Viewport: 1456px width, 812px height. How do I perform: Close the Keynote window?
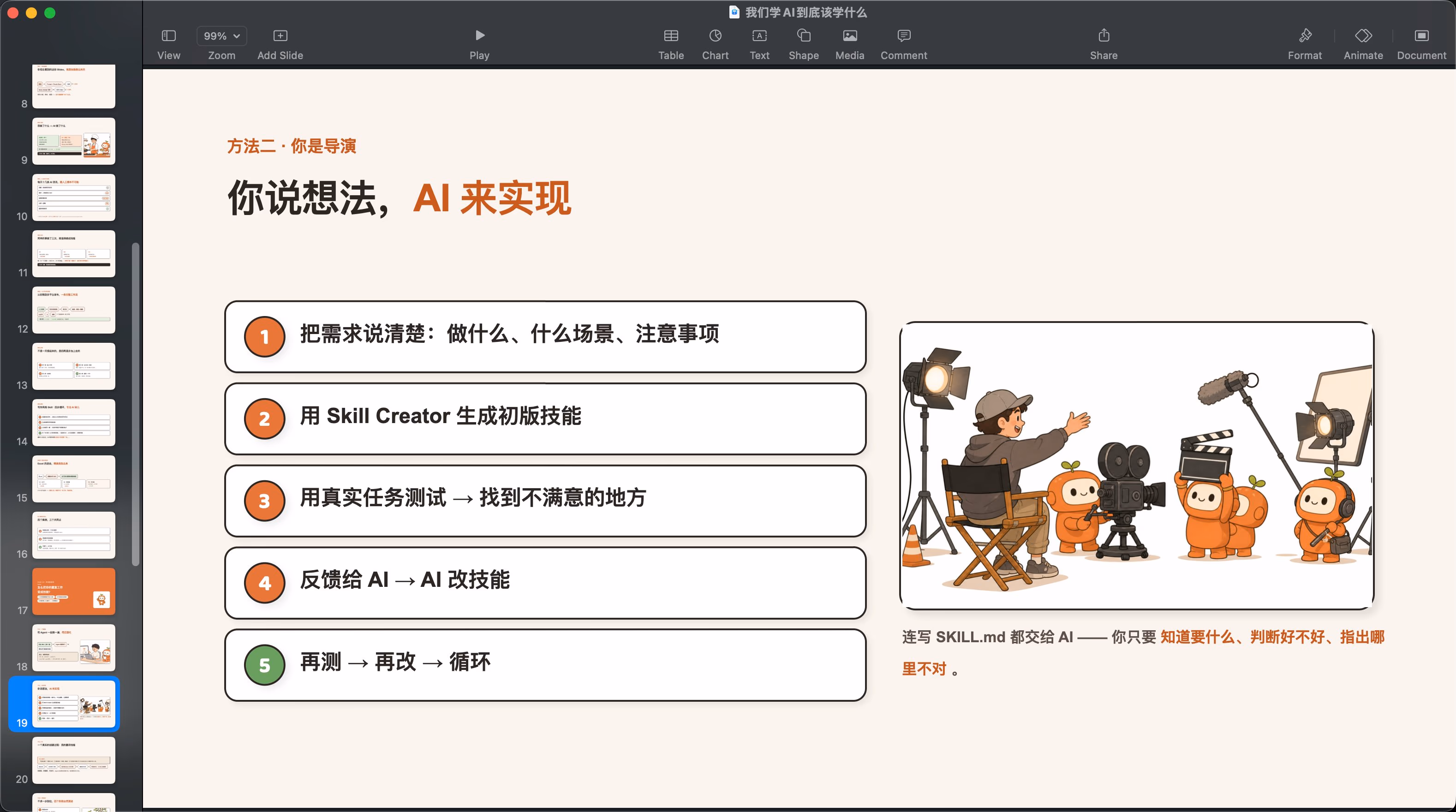[x=13, y=12]
